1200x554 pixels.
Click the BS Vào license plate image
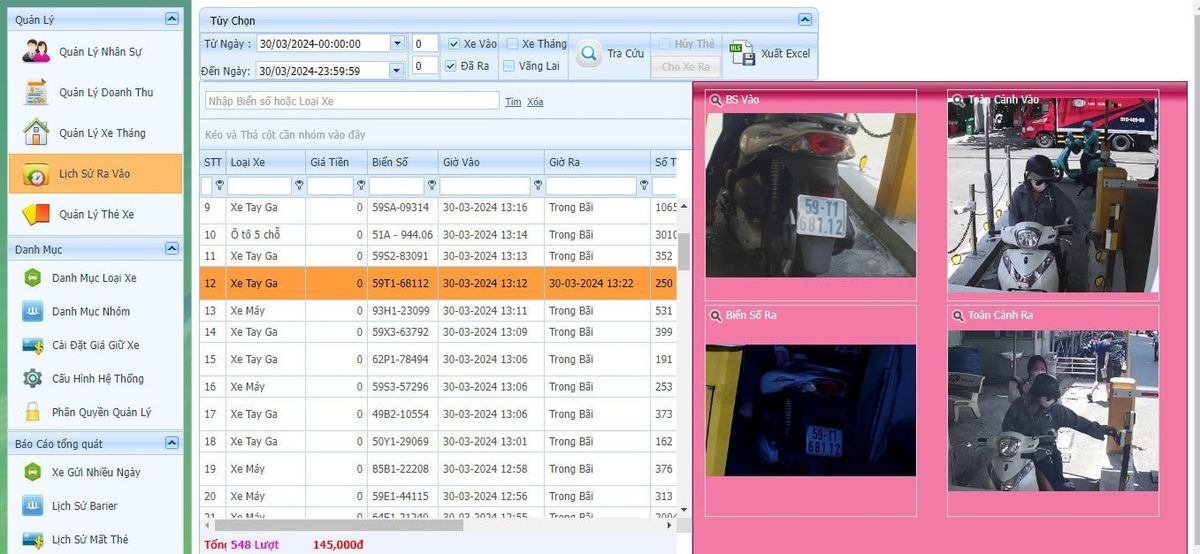pyautogui.click(x=810, y=194)
